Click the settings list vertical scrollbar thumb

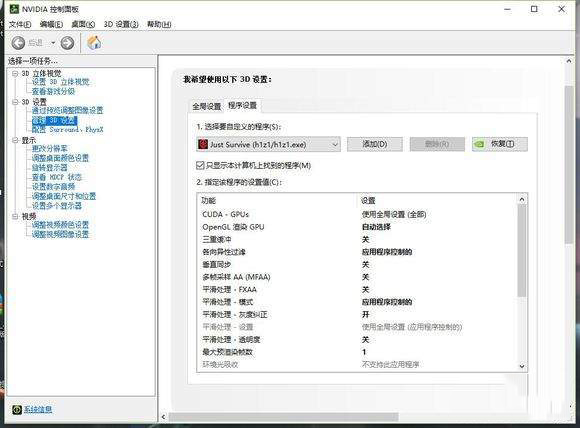[x=522, y=250]
